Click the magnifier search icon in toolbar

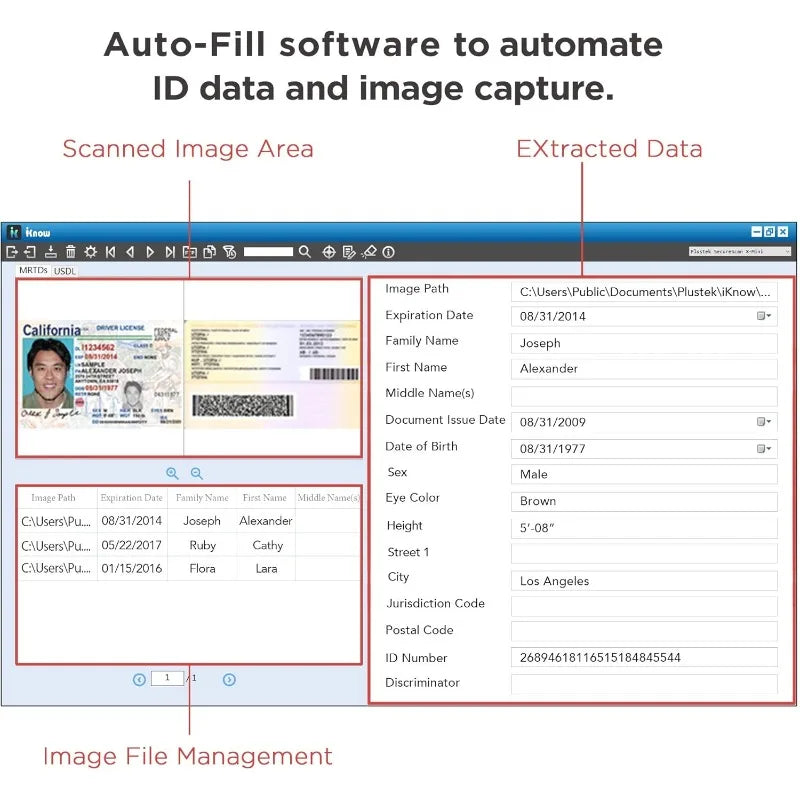pos(305,252)
